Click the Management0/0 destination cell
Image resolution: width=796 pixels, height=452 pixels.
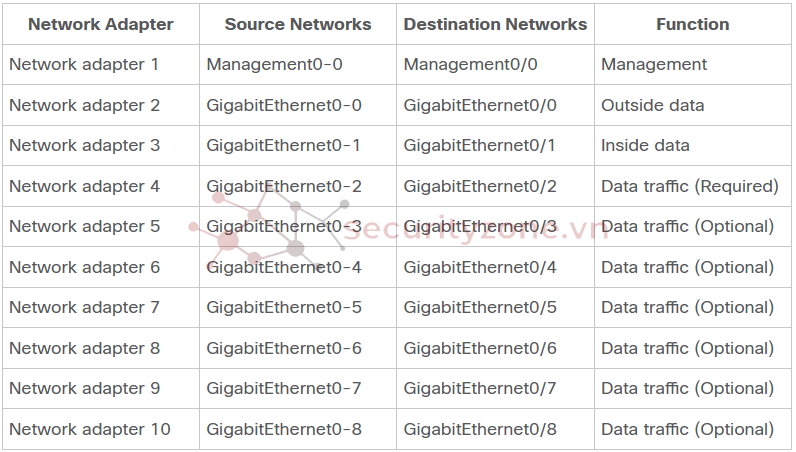(x=495, y=64)
